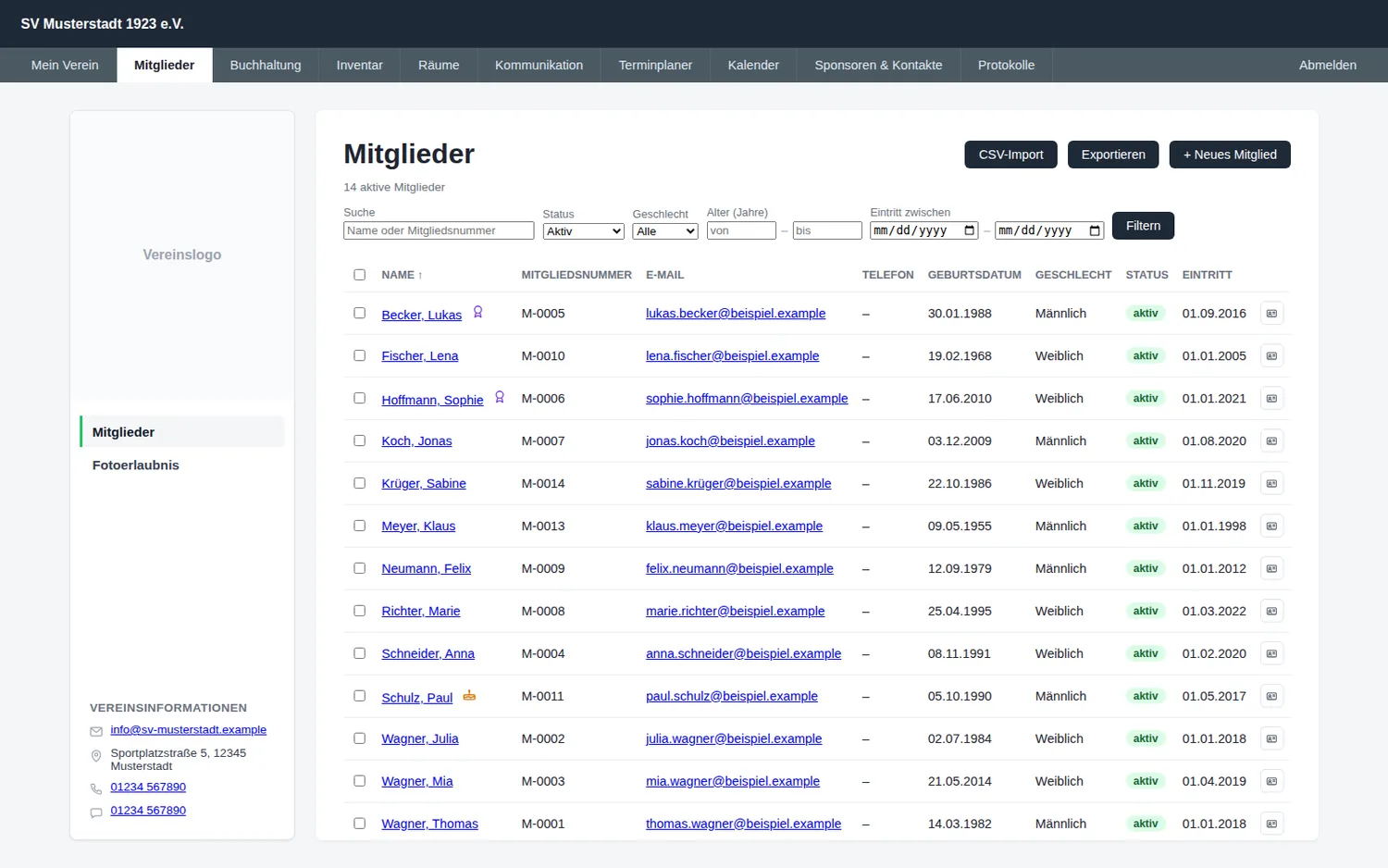1388x868 pixels.
Task: Open the Geschlecht dropdown set to Alle
Action: click(665, 231)
